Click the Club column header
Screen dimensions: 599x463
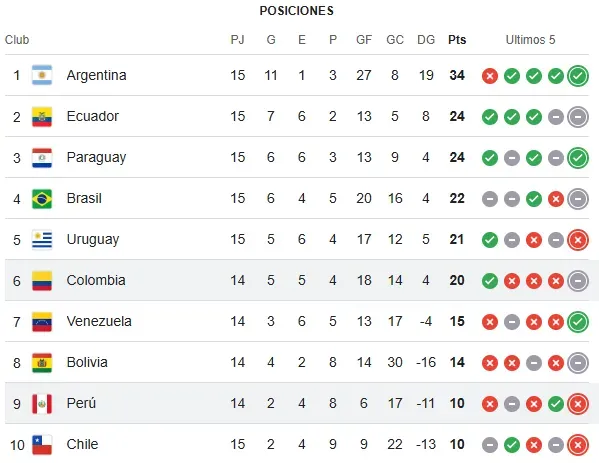(17, 40)
